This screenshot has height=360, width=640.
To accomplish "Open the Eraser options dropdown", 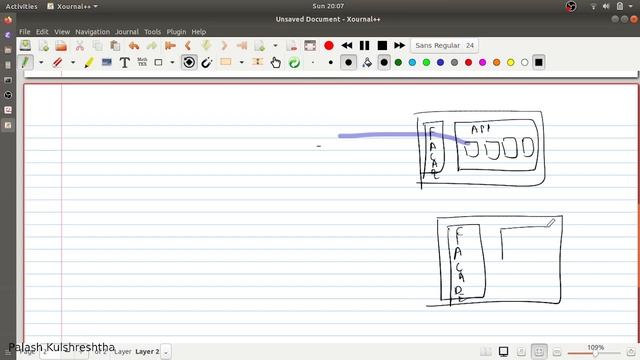I will pos(73,62).
